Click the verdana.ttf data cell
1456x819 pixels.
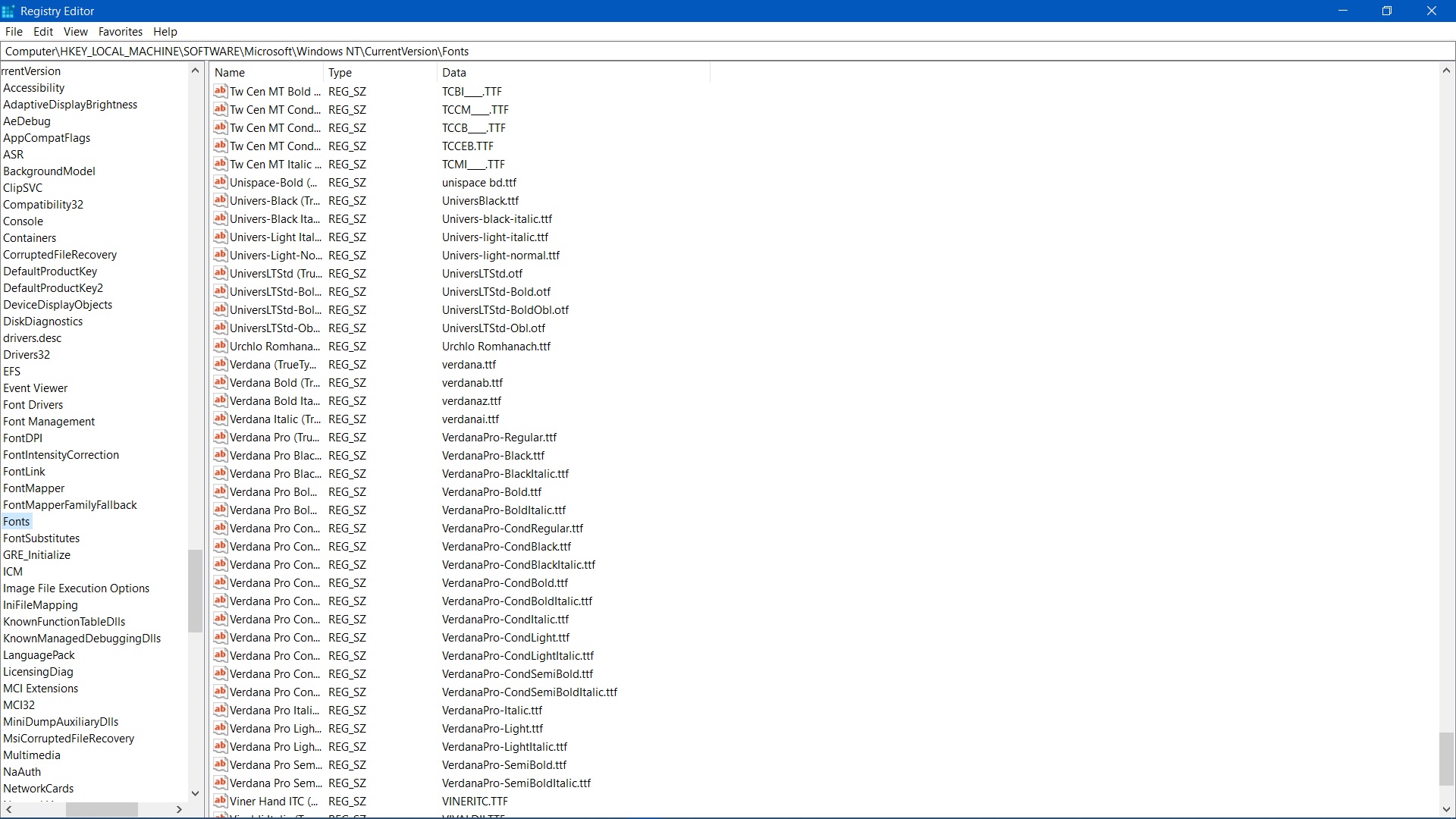pos(469,365)
